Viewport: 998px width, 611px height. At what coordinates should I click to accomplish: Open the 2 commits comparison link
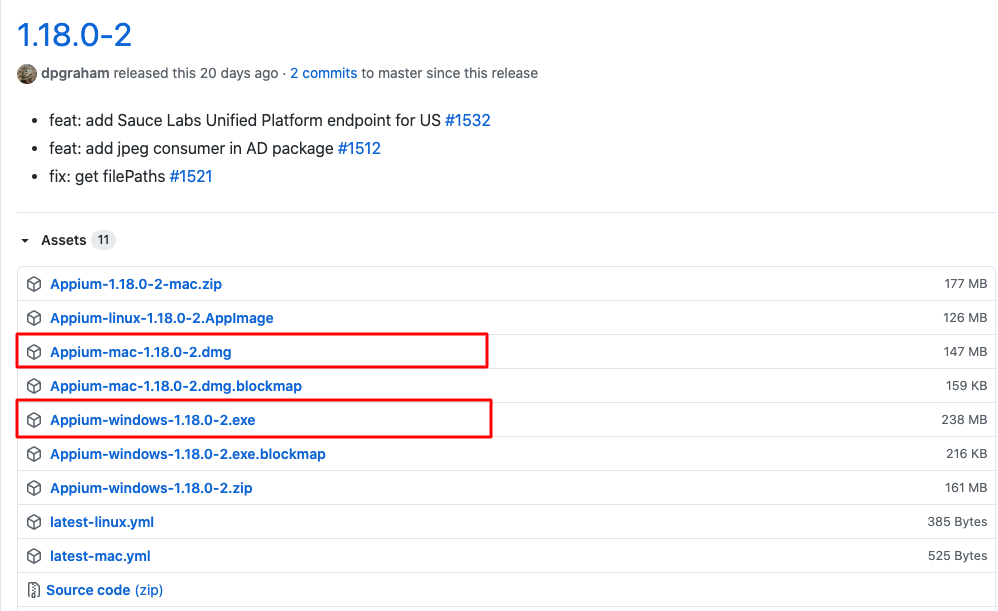pyautogui.click(x=323, y=73)
